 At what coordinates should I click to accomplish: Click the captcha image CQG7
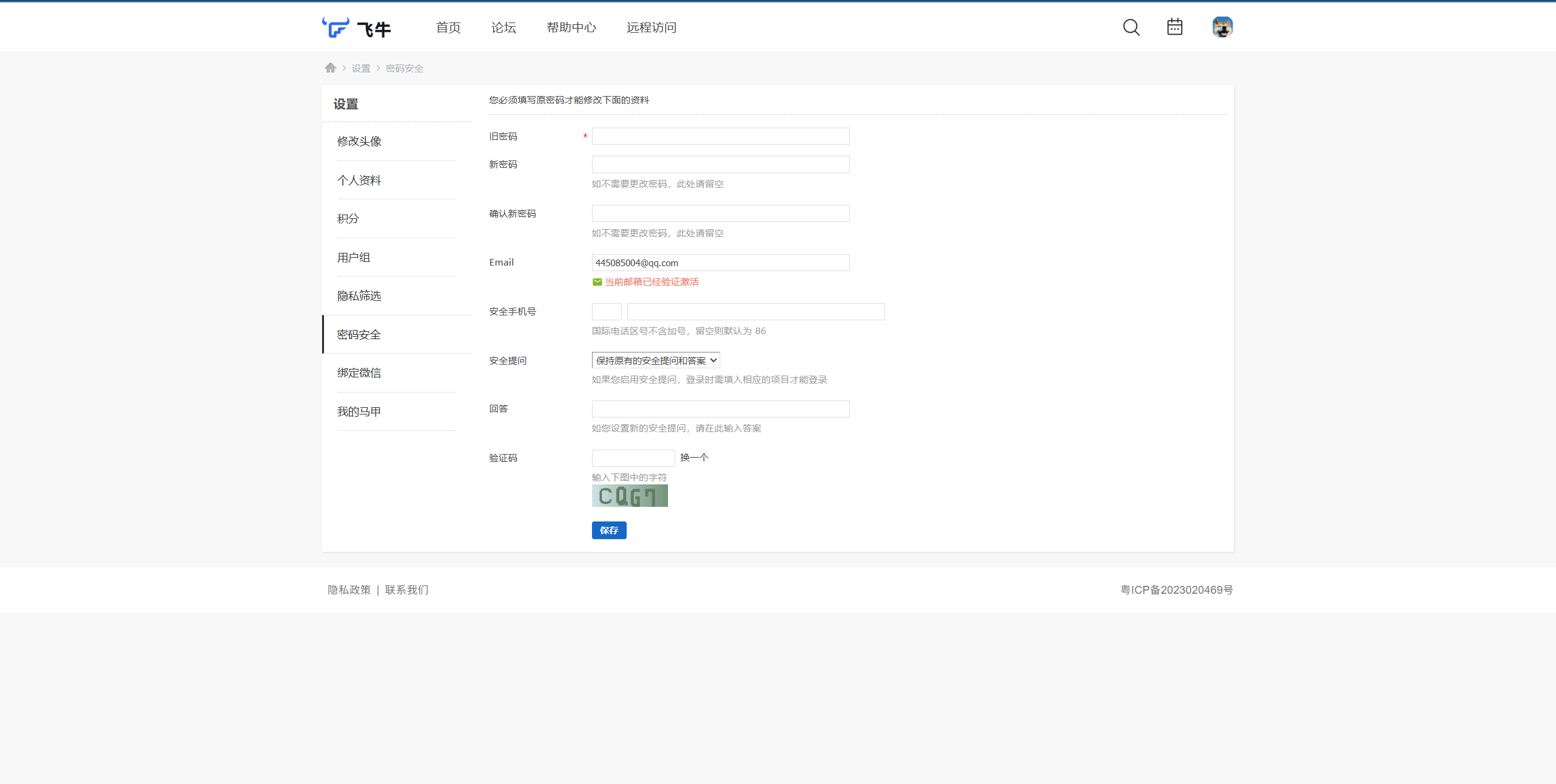(630, 496)
